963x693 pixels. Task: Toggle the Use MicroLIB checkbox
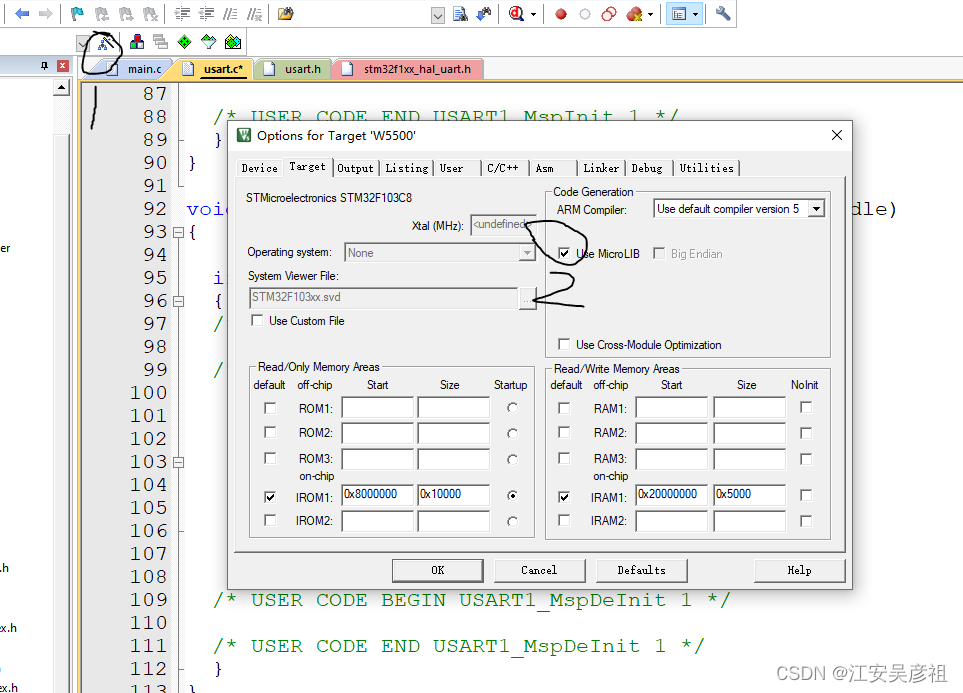click(x=565, y=254)
